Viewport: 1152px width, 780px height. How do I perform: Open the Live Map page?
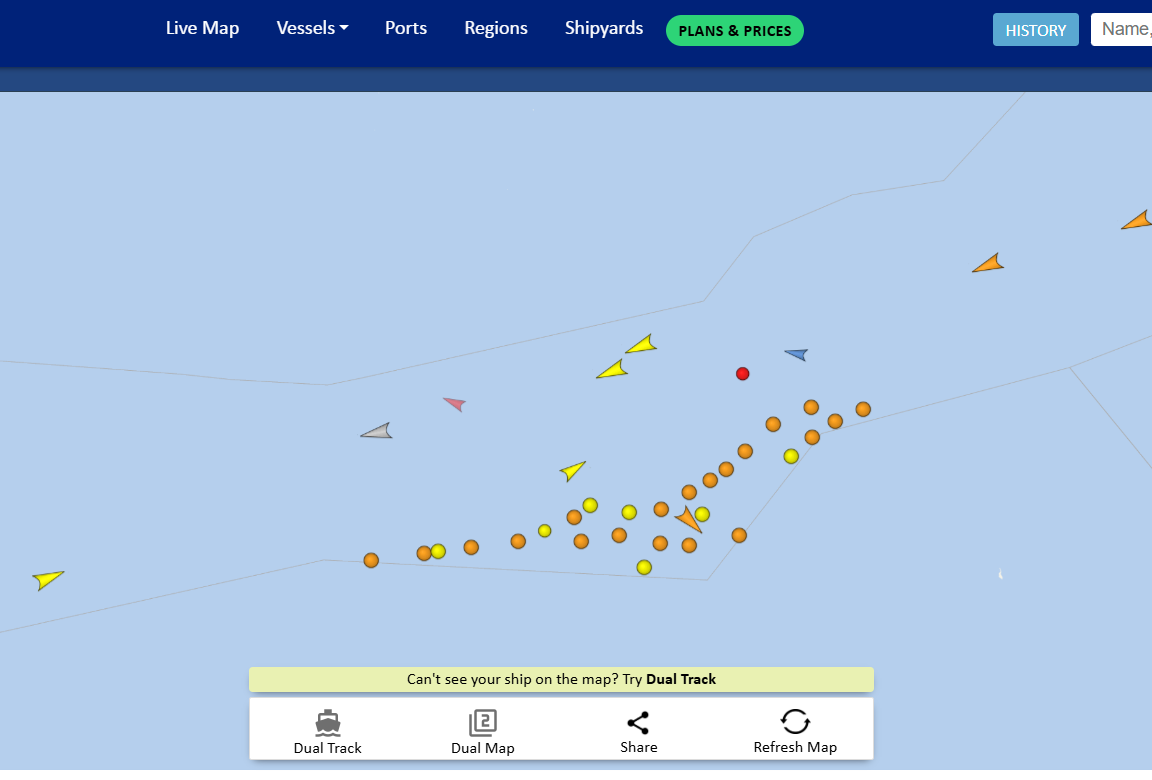coord(202,28)
